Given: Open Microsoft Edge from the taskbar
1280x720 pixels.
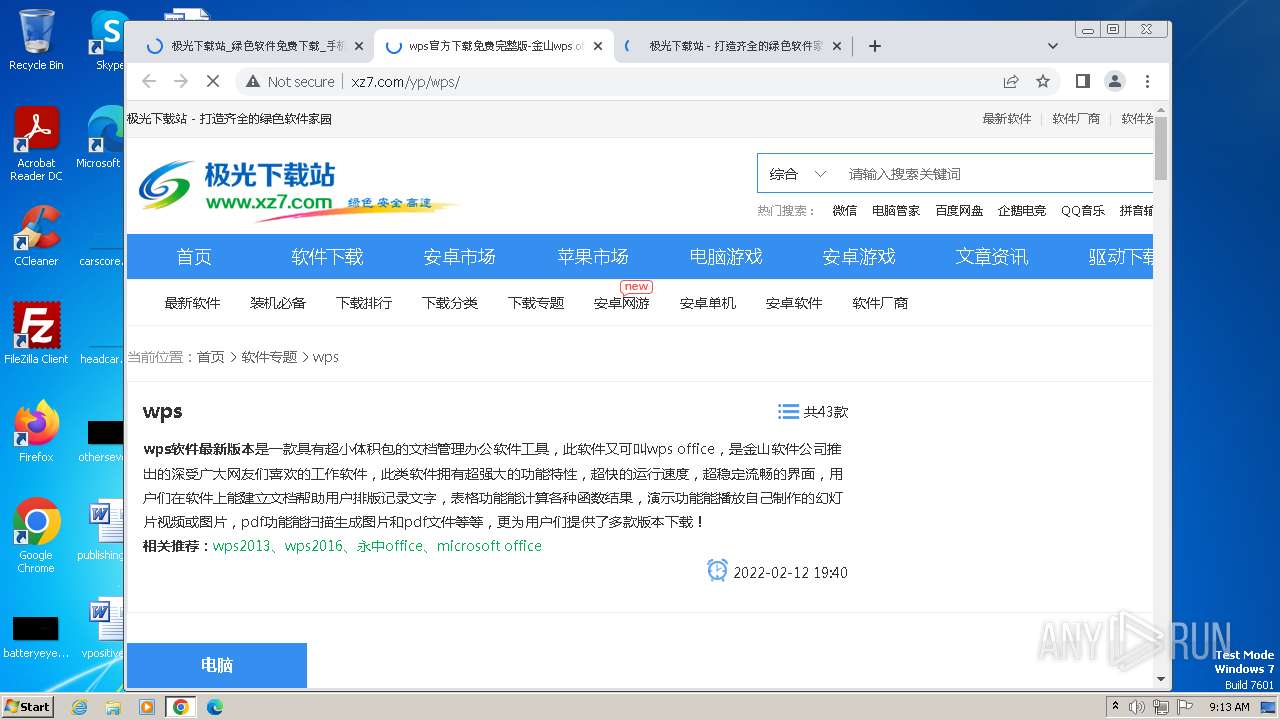Looking at the screenshot, I should tap(214, 707).
